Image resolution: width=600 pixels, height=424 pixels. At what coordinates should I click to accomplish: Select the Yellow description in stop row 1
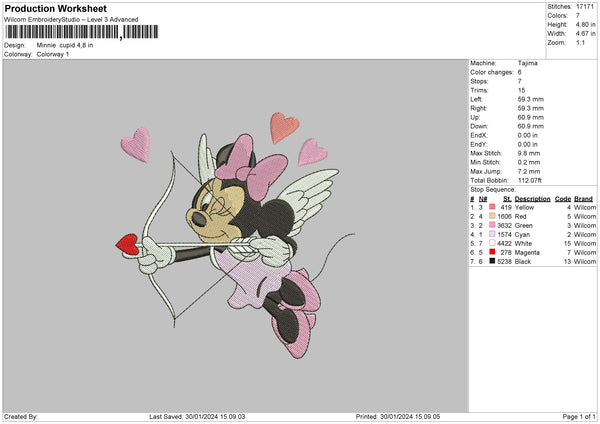tap(524, 207)
